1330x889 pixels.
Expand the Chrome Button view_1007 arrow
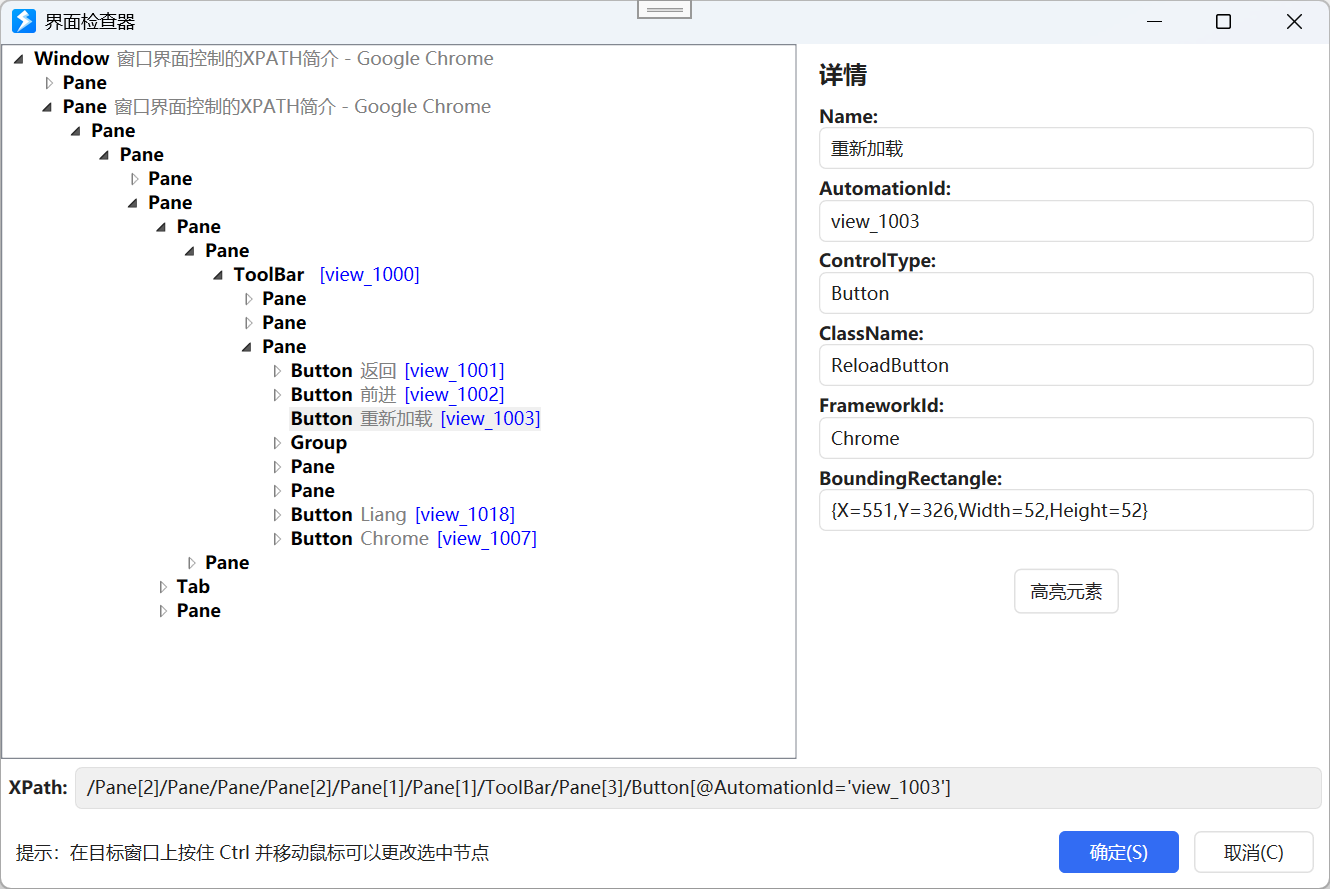[x=277, y=539]
